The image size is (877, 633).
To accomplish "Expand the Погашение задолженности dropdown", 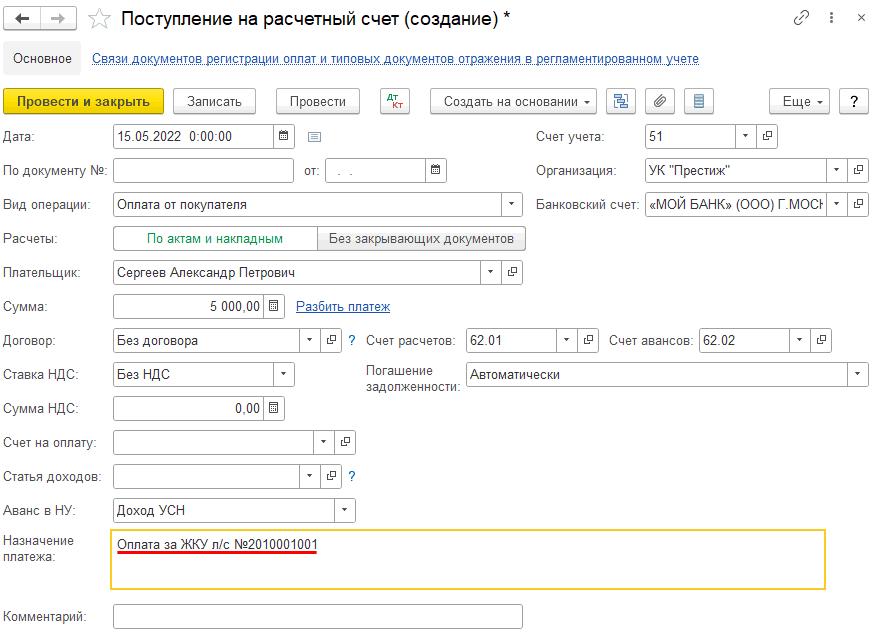I will point(857,374).
